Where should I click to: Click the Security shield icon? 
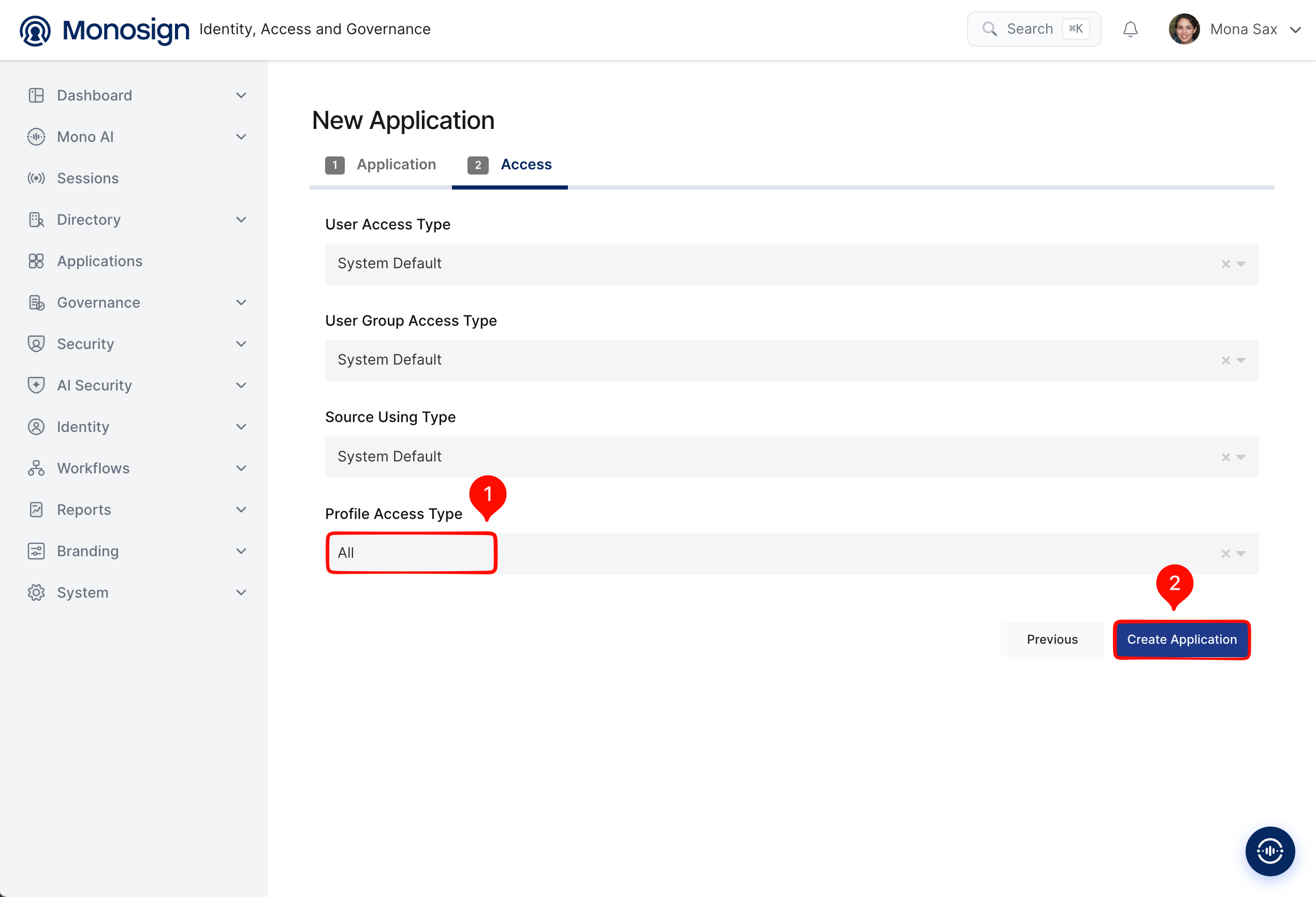pos(36,344)
